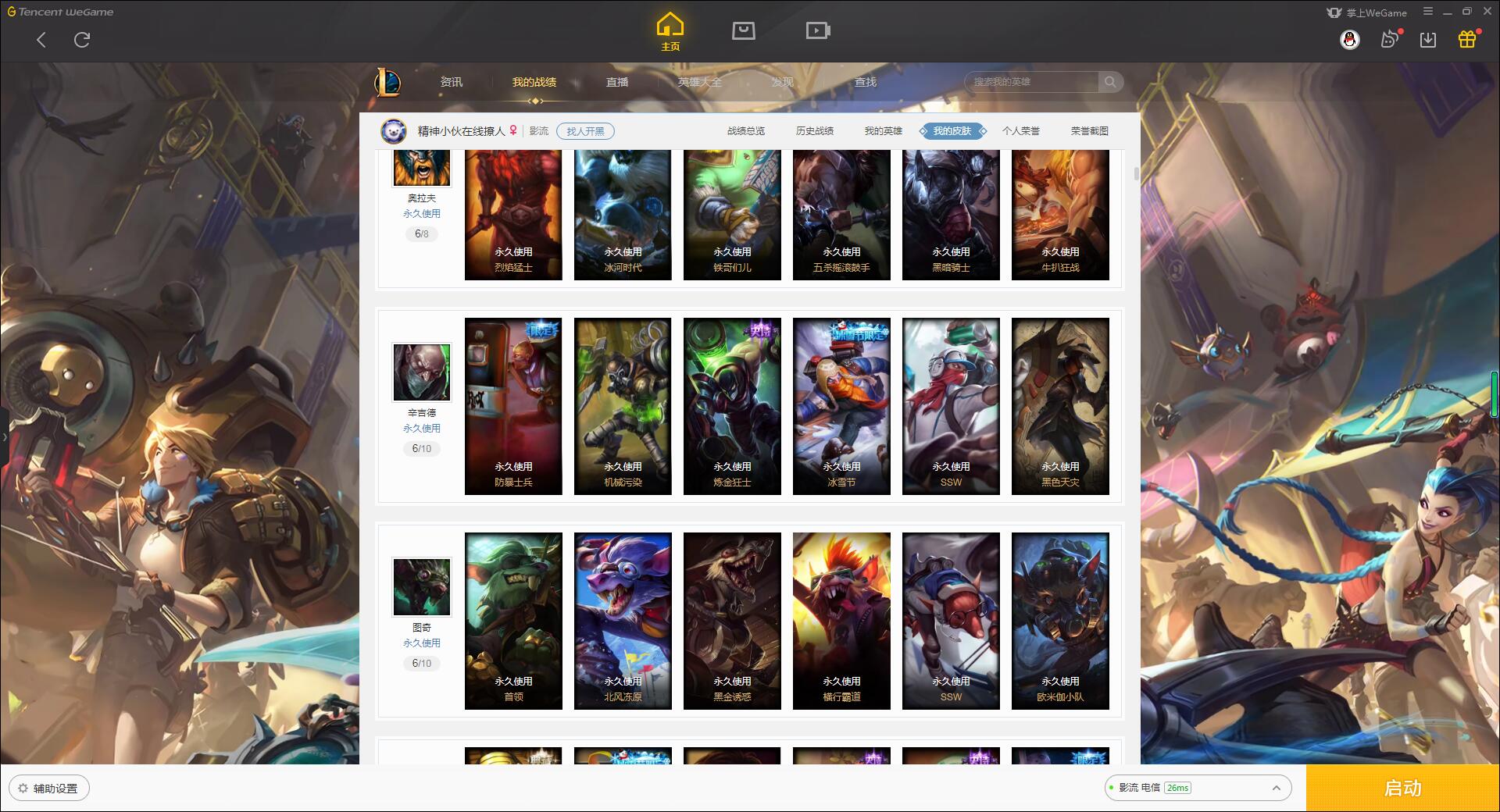Open the 五杀摇滚鼓手 skin thumbnail
Image resolution: width=1500 pixels, height=812 pixels.
(841, 215)
